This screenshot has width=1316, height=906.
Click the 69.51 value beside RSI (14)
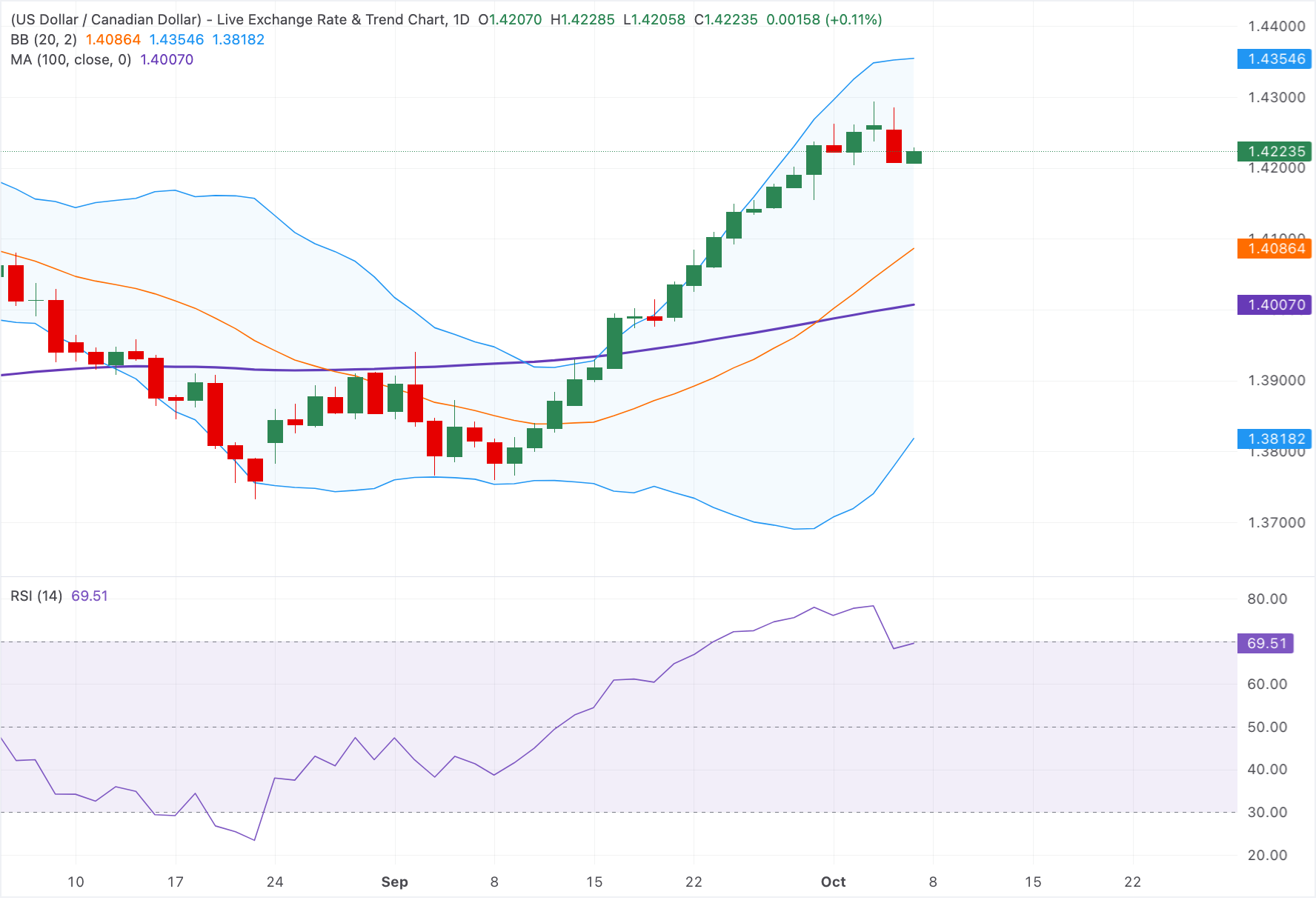click(x=90, y=596)
